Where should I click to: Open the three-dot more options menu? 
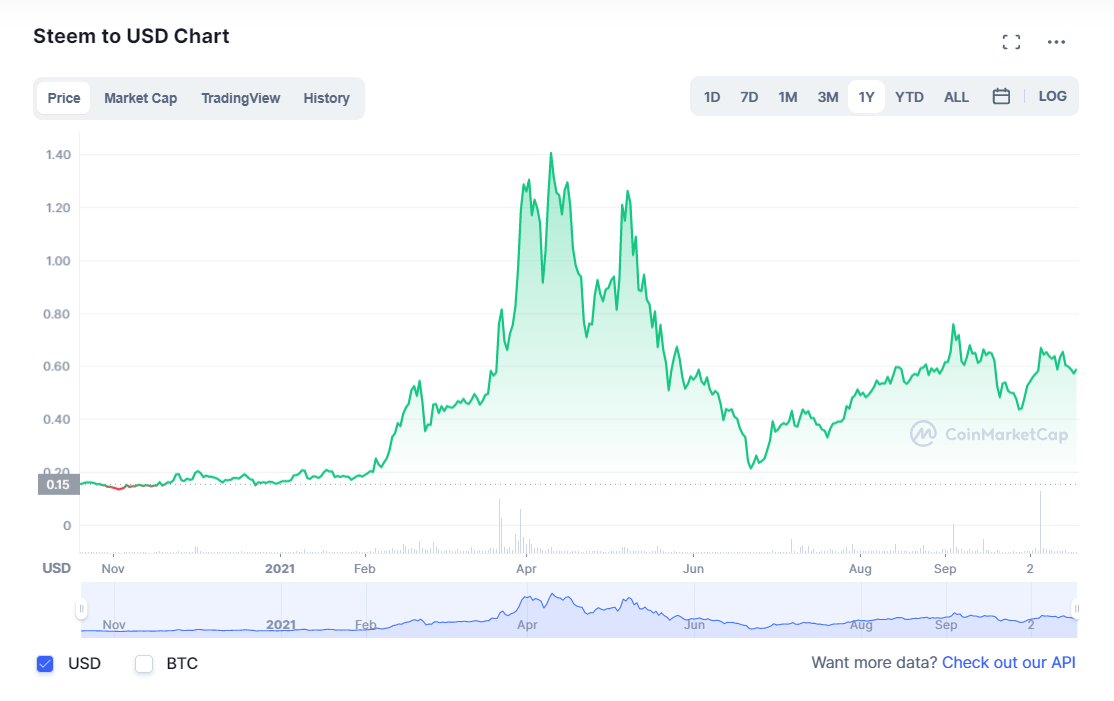coord(1056,42)
